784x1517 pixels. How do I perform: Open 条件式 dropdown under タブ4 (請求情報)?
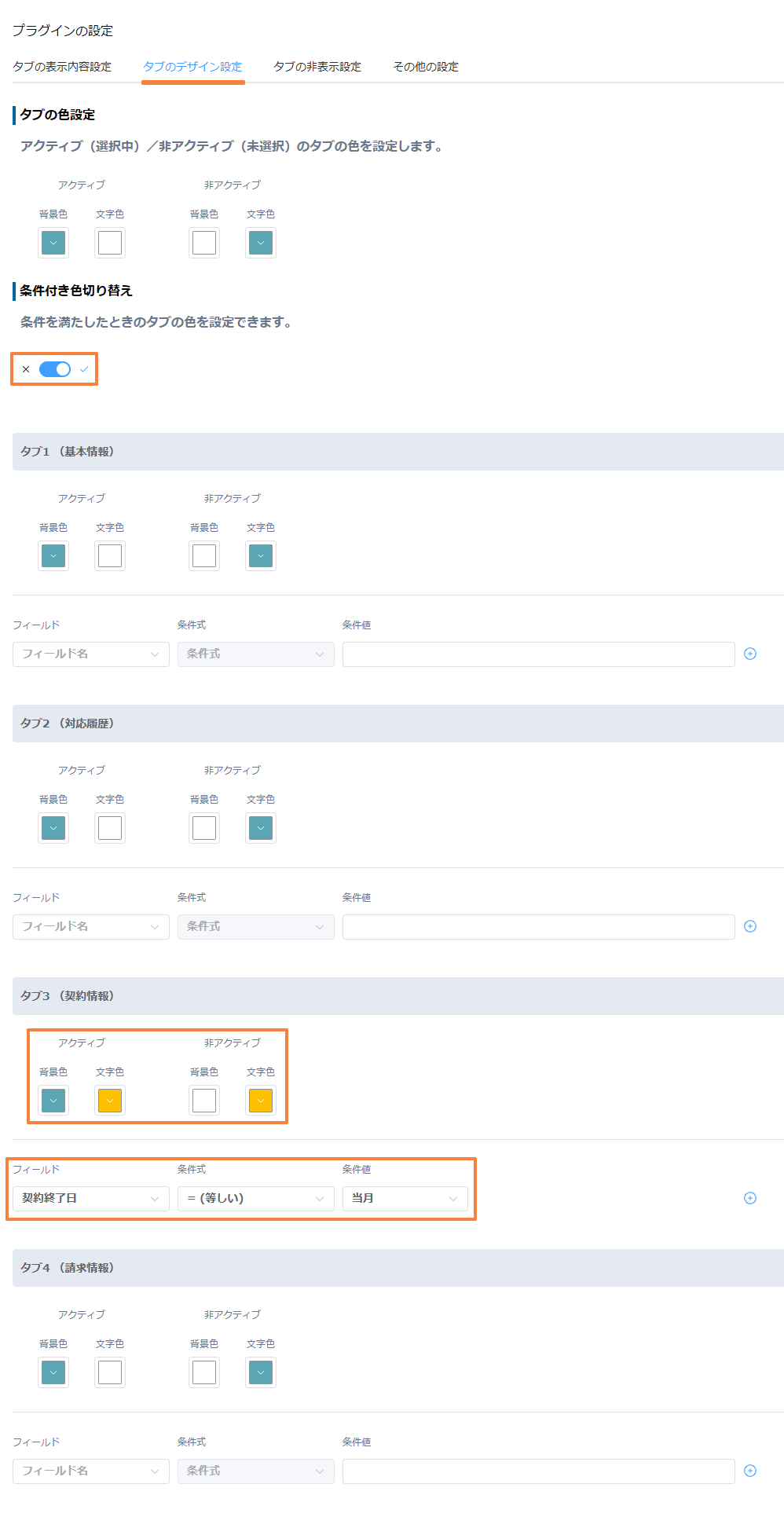coord(256,1471)
